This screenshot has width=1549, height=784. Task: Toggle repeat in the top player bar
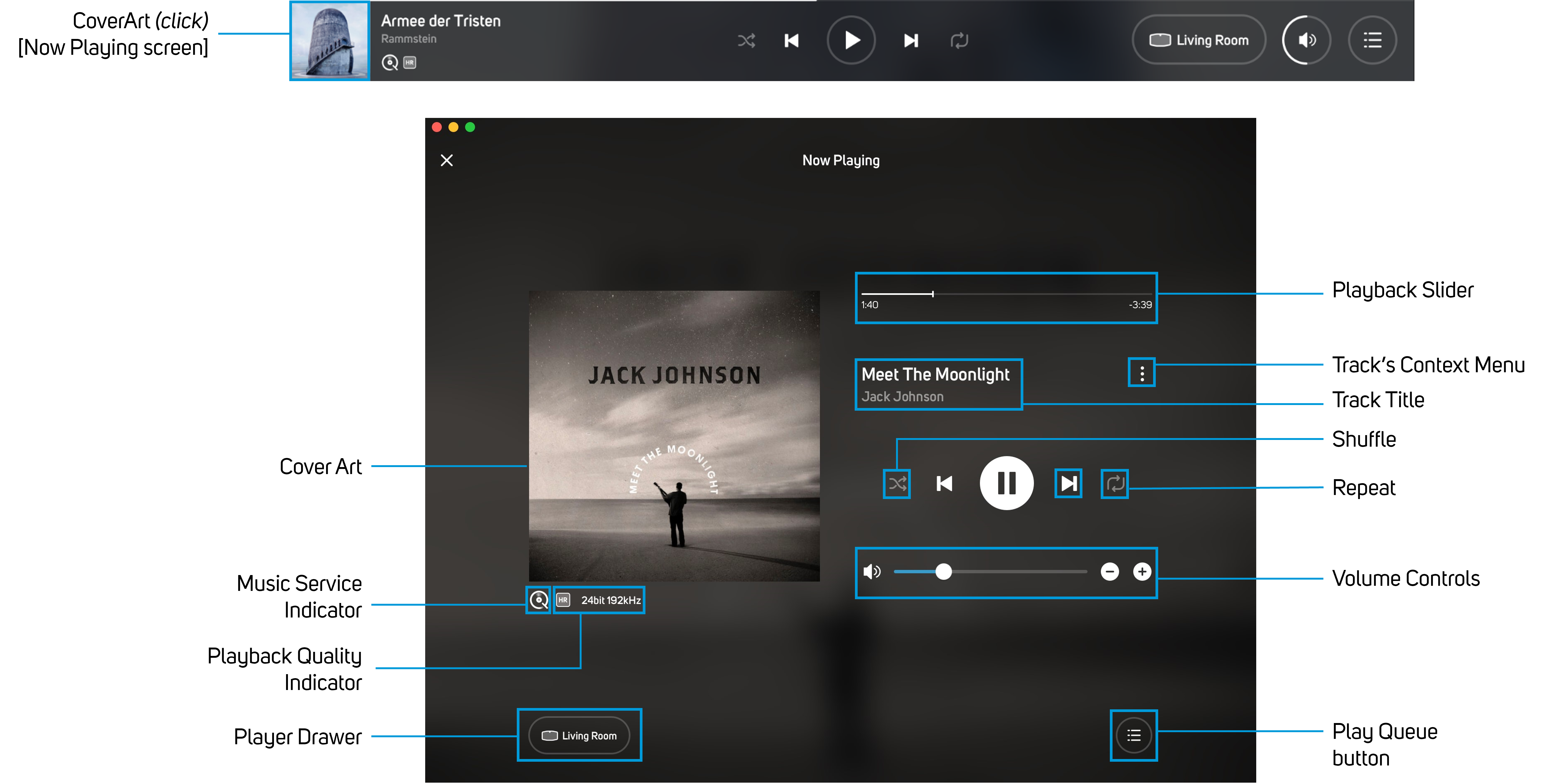tap(959, 40)
